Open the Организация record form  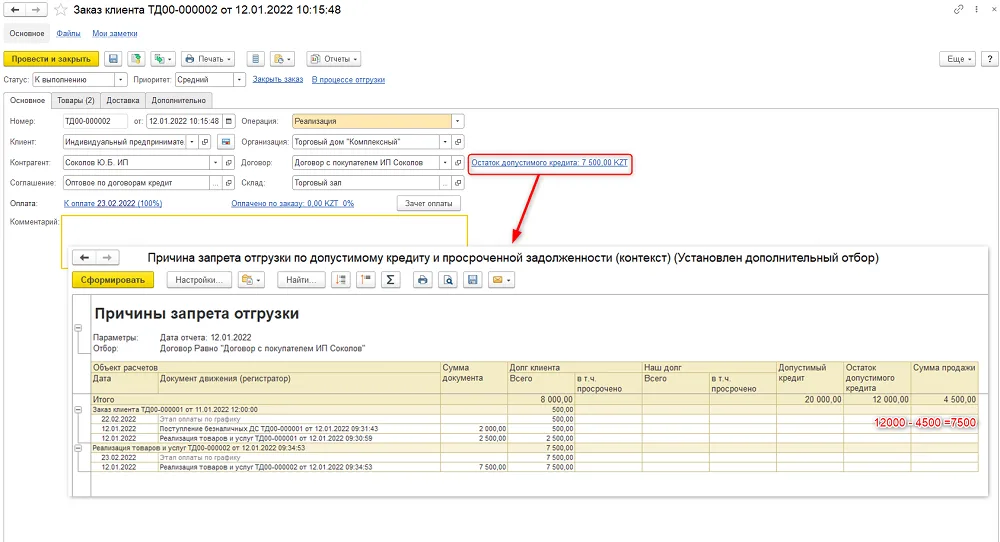pos(458,142)
